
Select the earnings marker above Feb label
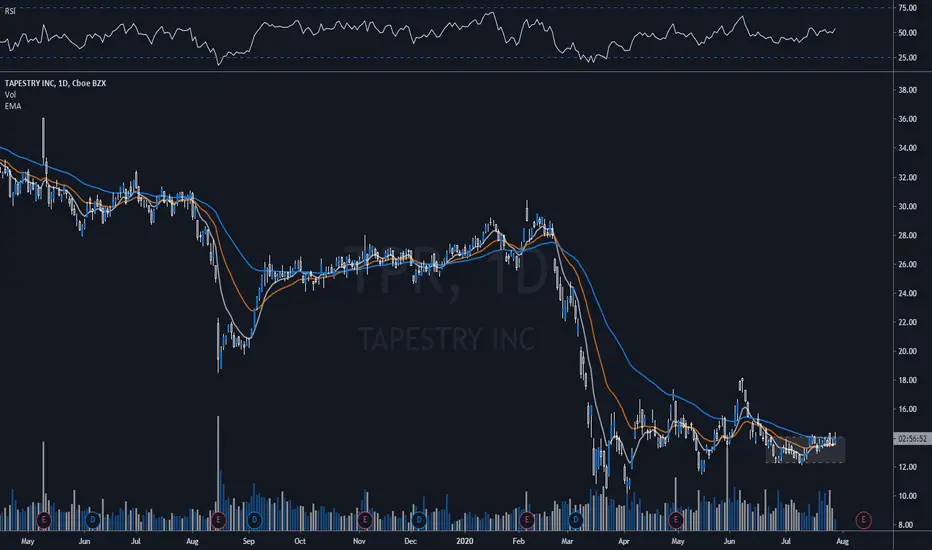pyautogui.click(x=527, y=520)
